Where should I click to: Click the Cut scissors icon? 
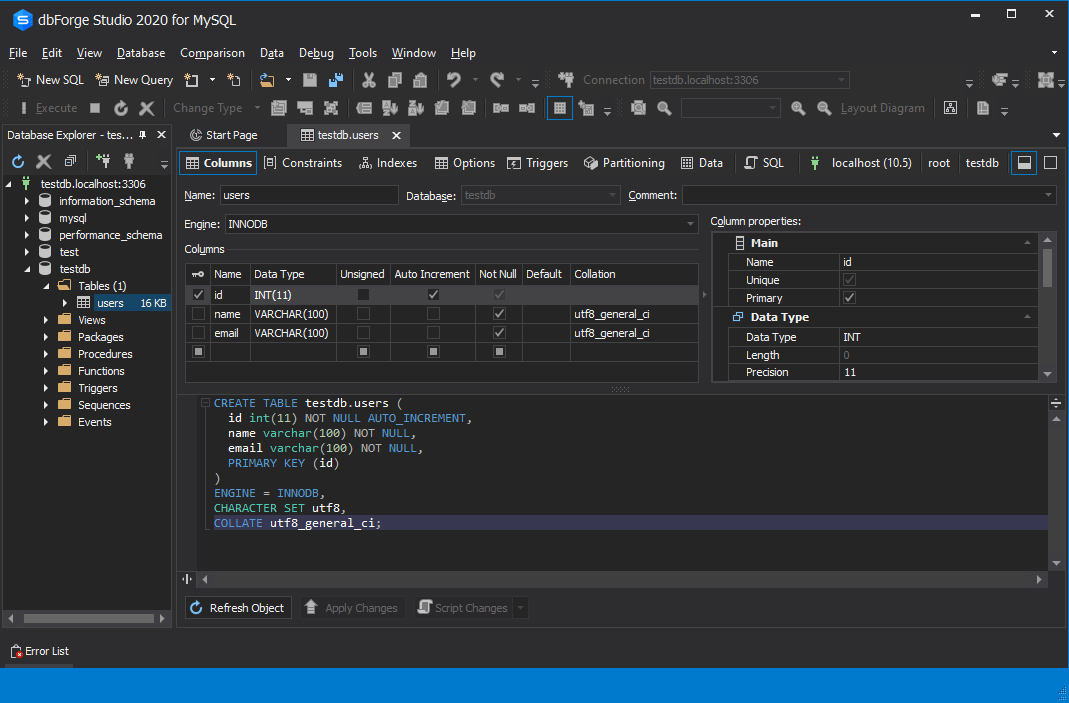click(369, 80)
